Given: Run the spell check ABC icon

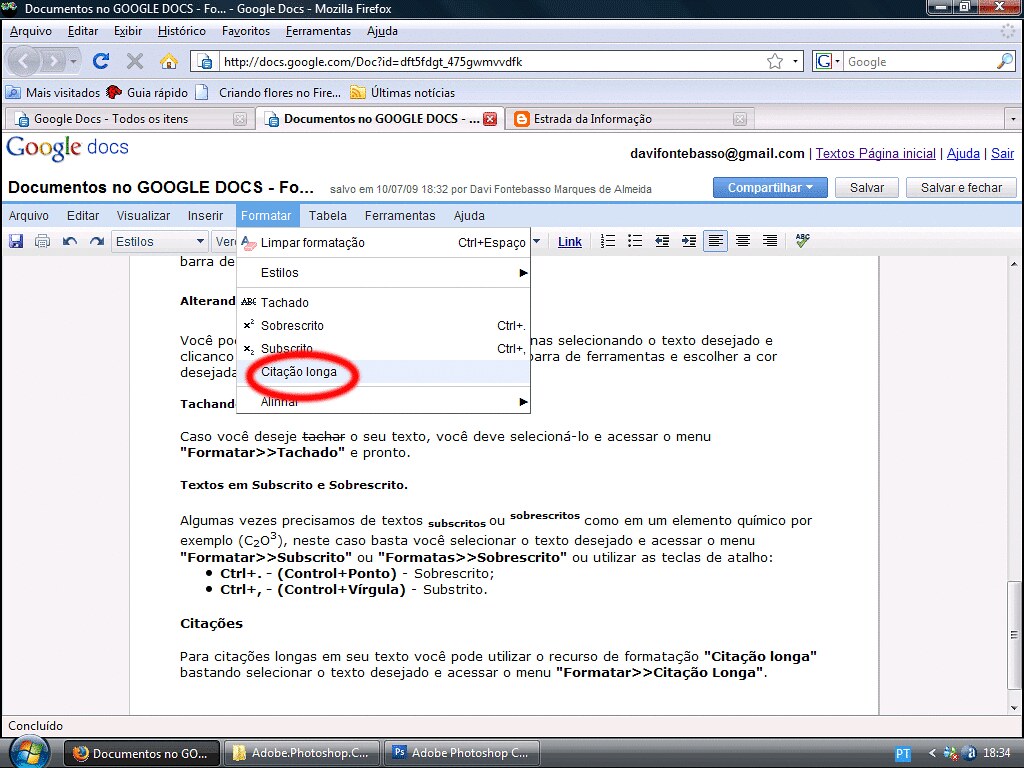Looking at the screenshot, I should 803,241.
